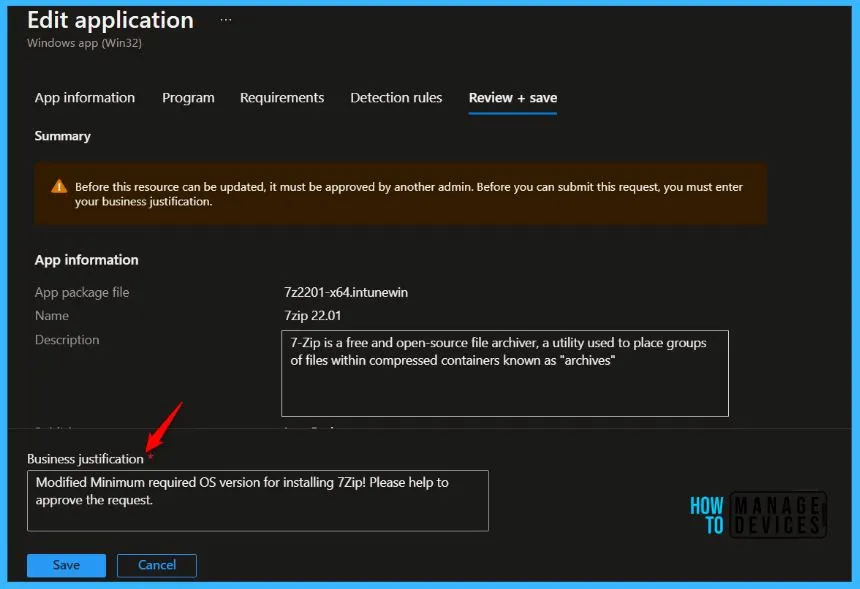Click inside the Description text area
The height and width of the screenshot is (589, 860).
tap(505, 373)
